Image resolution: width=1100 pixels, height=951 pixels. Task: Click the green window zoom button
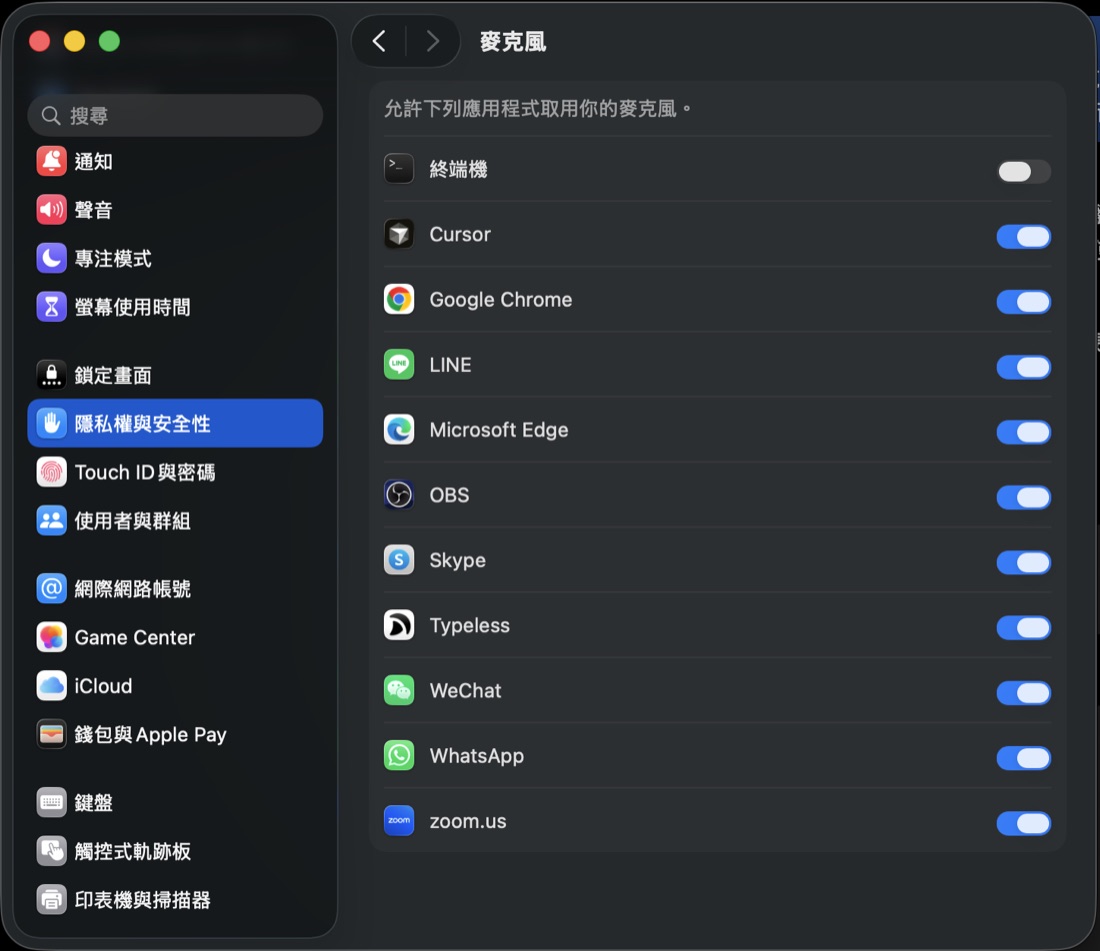tap(109, 41)
